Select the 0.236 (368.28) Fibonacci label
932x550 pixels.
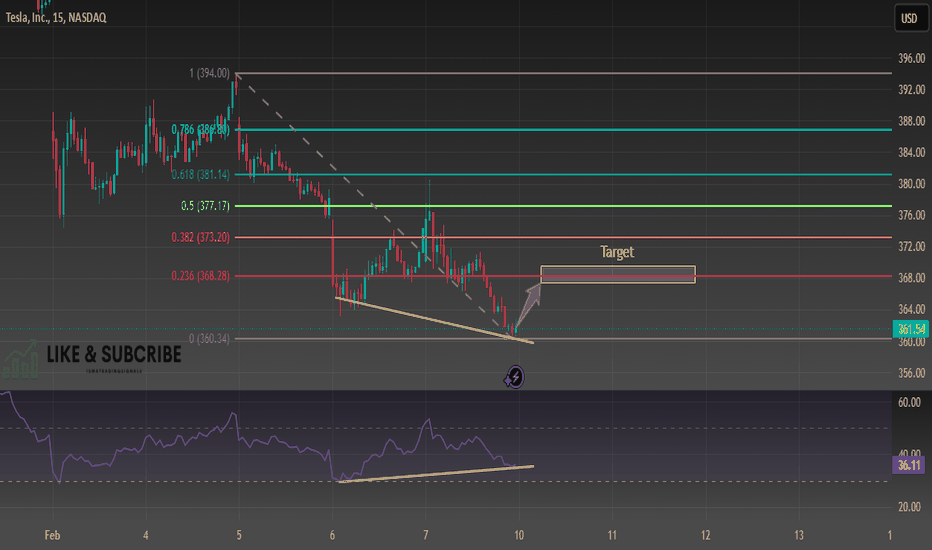pyautogui.click(x=200, y=276)
